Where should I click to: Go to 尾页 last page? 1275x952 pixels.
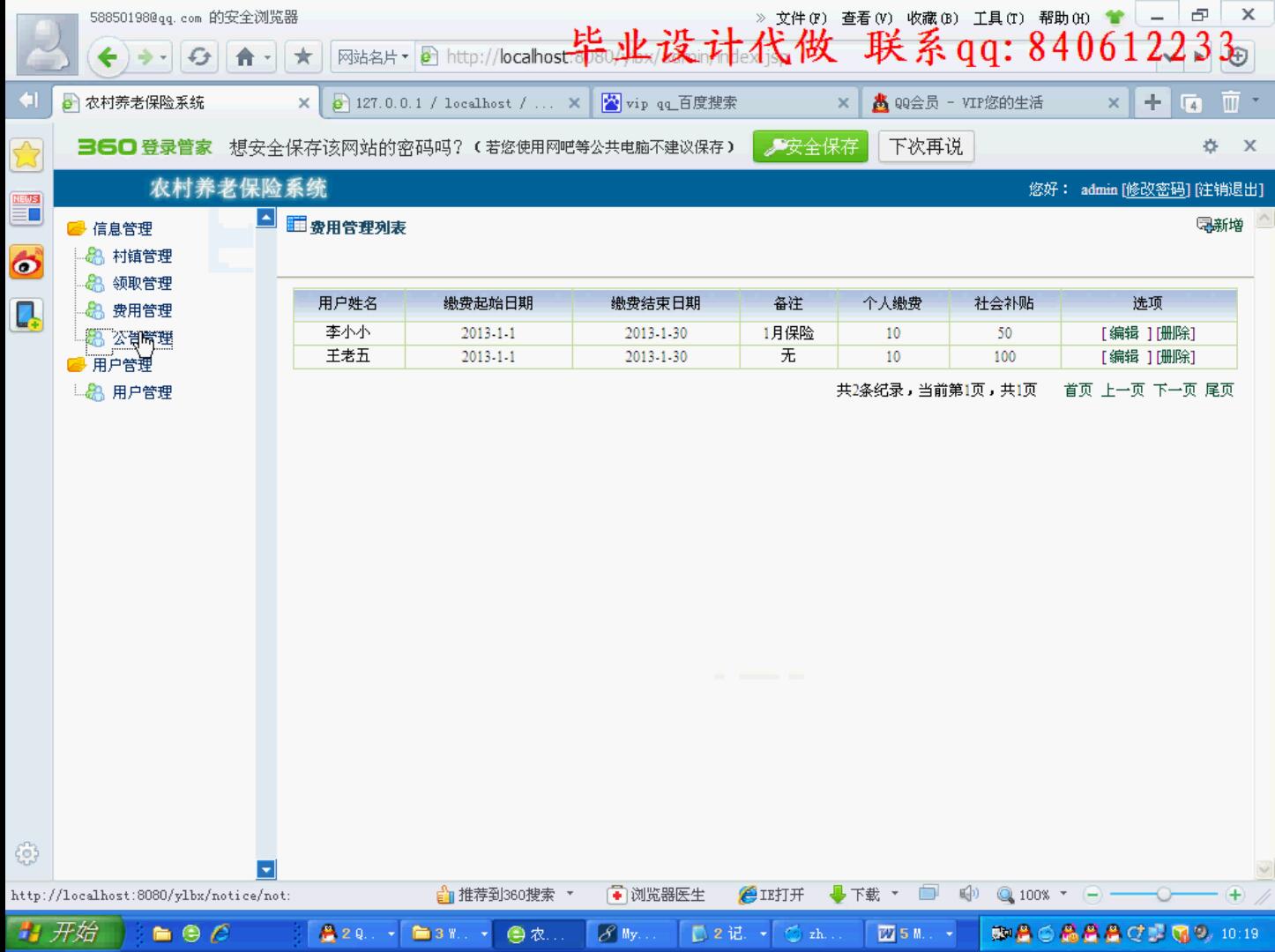pyautogui.click(x=1219, y=390)
